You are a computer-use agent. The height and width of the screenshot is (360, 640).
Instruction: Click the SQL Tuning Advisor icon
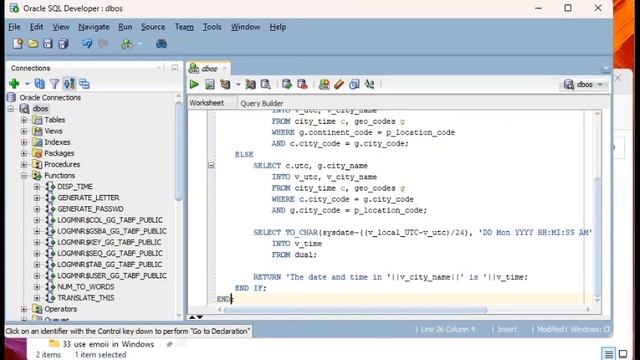[266, 84]
